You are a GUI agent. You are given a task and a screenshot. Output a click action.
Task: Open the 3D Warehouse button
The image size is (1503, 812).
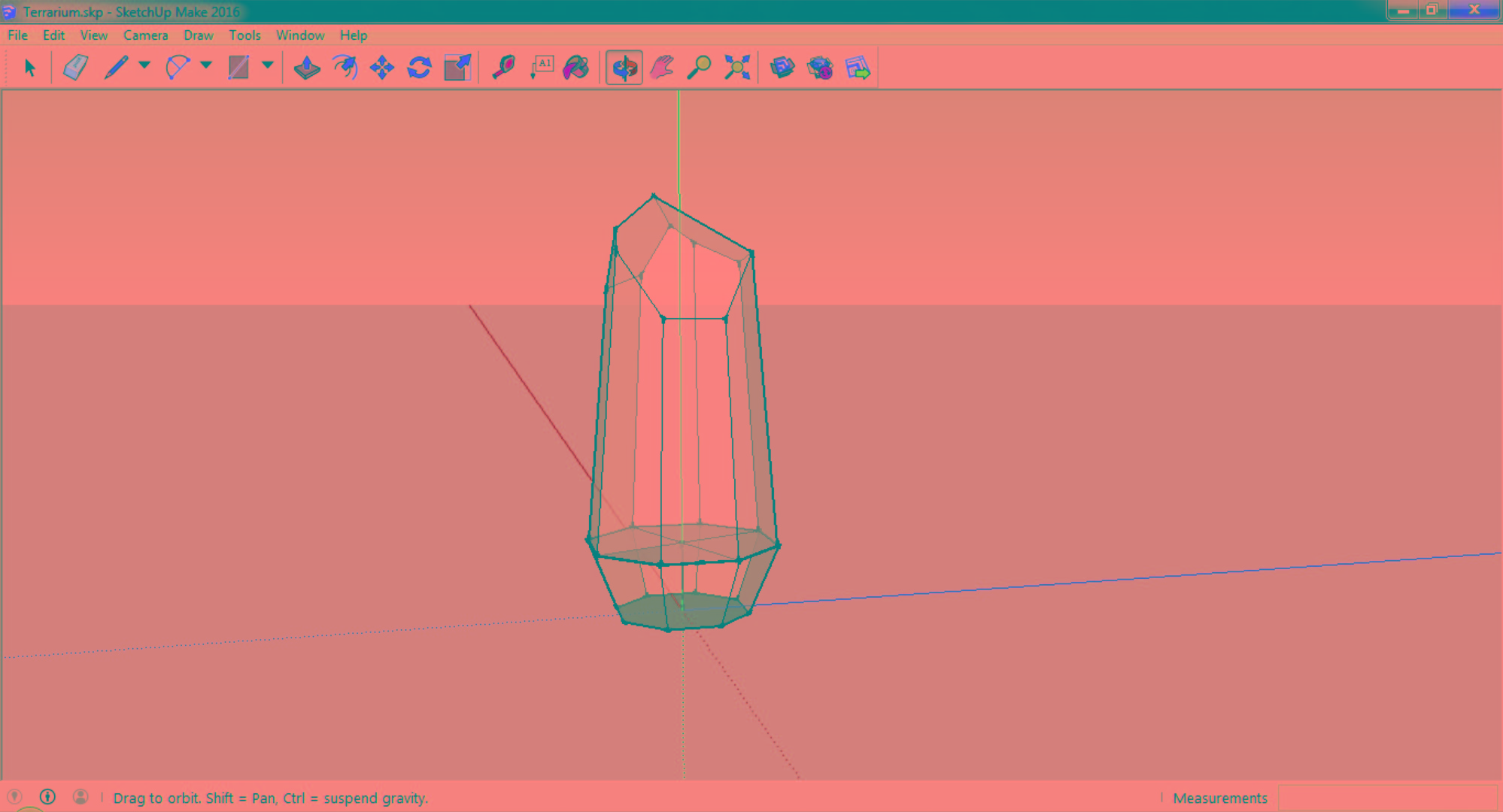click(x=782, y=68)
